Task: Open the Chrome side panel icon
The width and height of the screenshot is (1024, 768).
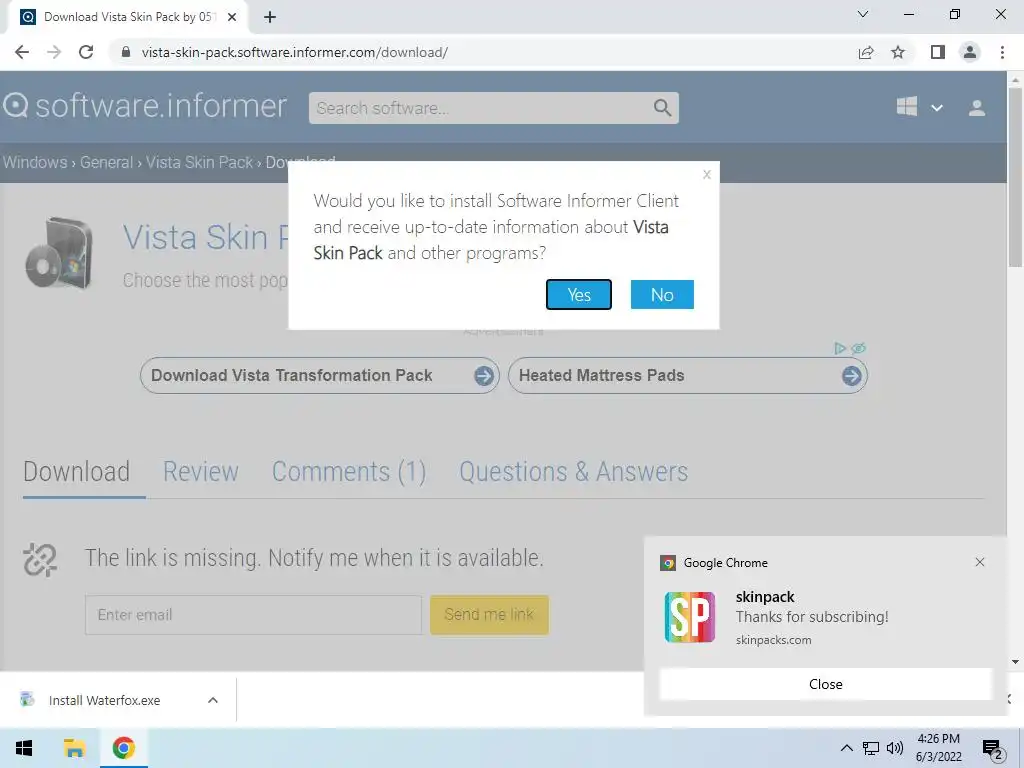Action: click(x=938, y=52)
